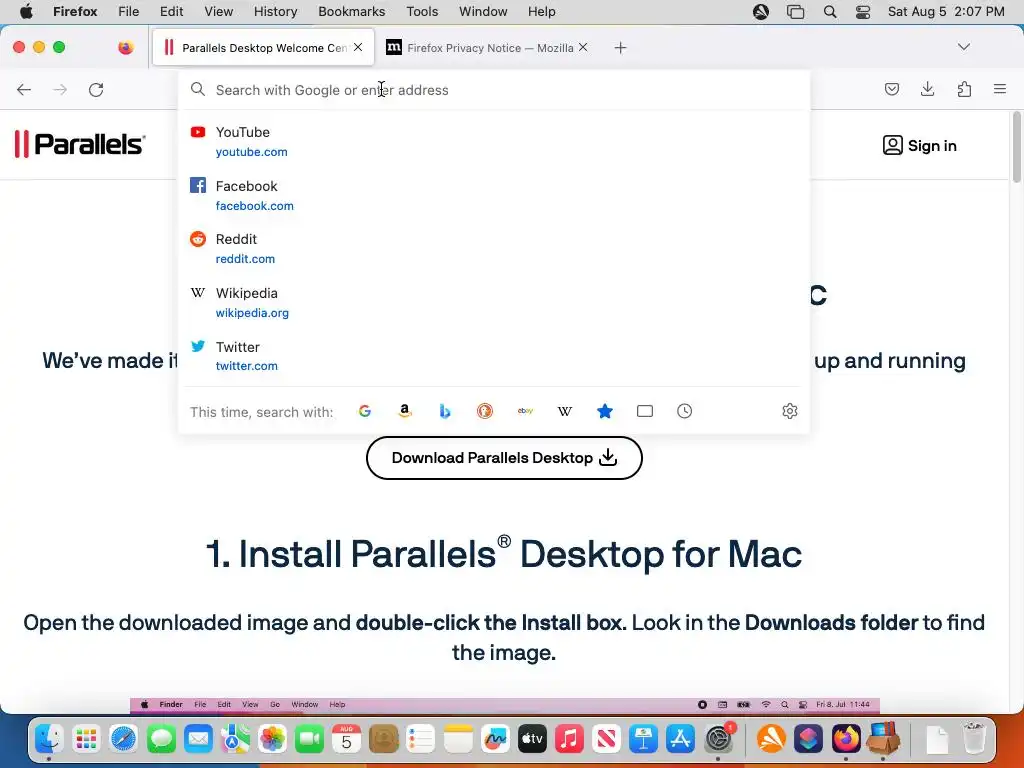Choose the YouTube suggestion
This screenshot has height=768, width=1024.
point(494,142)
